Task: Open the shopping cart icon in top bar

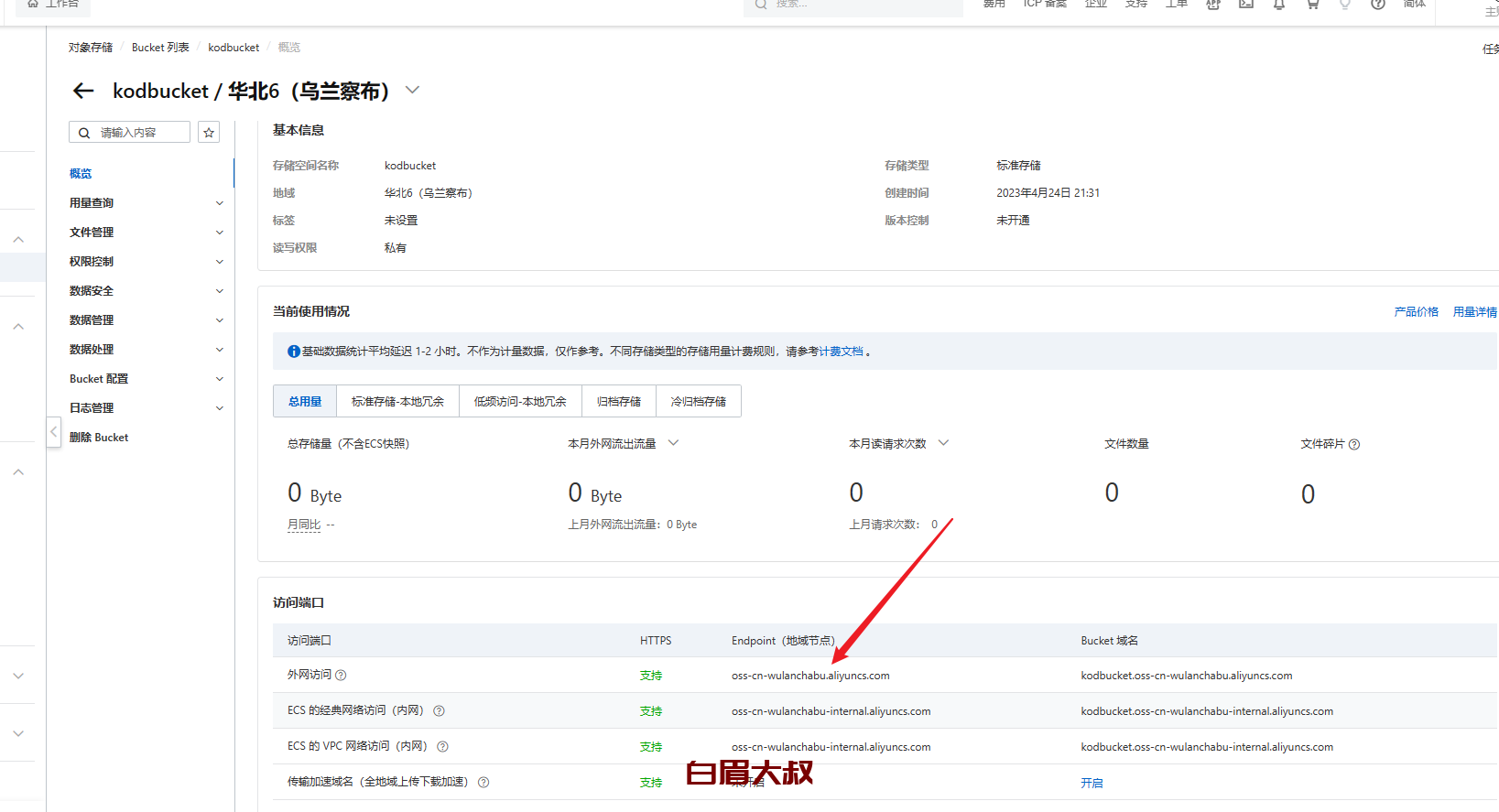Action: pos(1312,4)
